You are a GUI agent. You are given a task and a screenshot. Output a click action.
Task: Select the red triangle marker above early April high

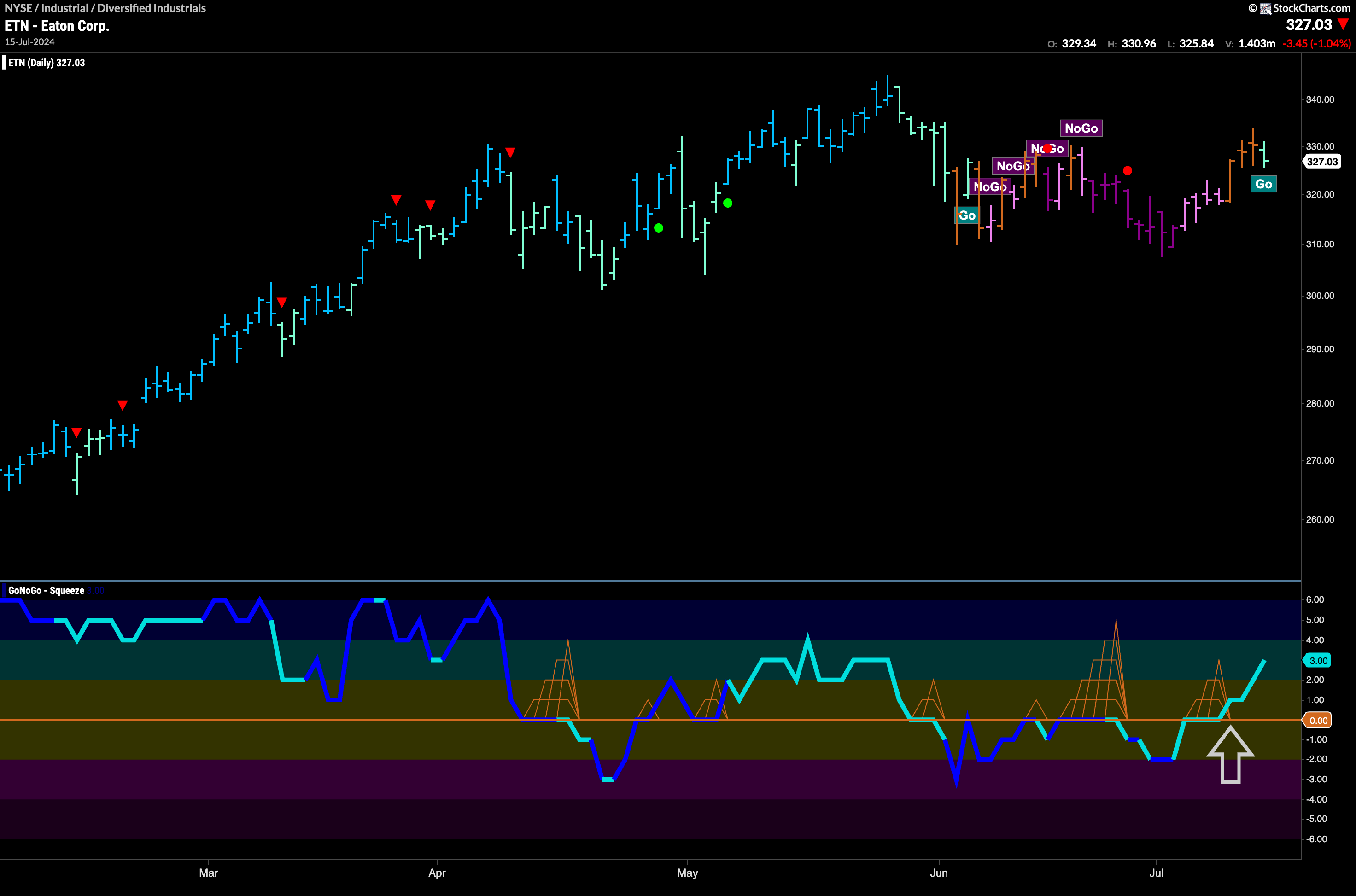tap(510, 152)
